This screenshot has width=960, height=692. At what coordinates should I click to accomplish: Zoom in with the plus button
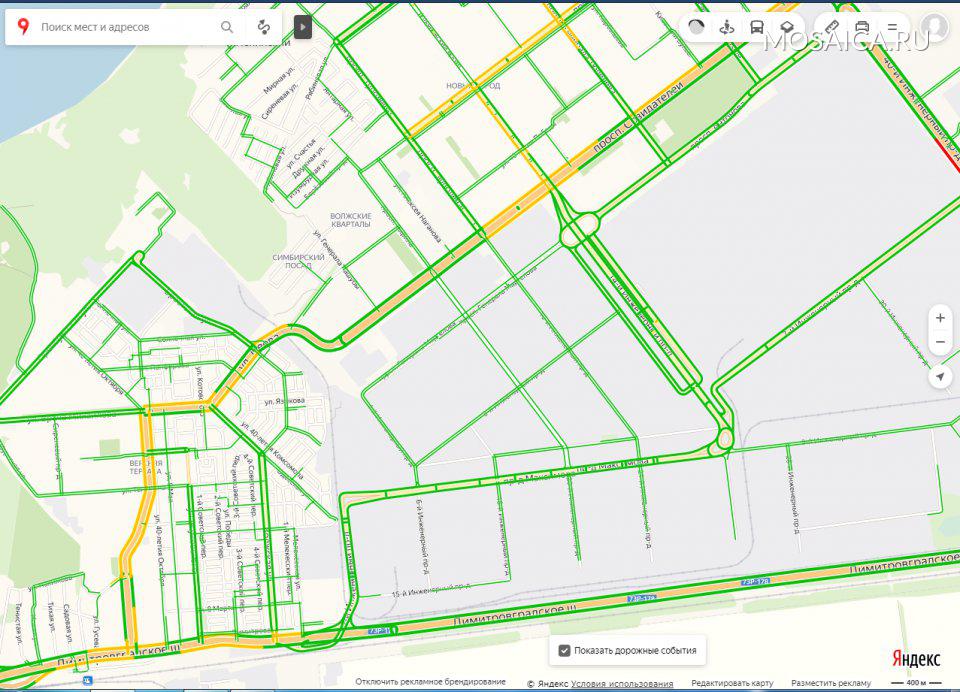(940, 318)
